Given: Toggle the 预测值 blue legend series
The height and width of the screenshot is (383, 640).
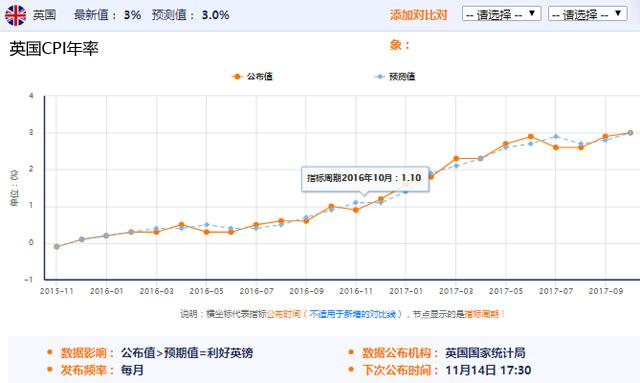Looking at the screenshot, I should tap(394, 76).
